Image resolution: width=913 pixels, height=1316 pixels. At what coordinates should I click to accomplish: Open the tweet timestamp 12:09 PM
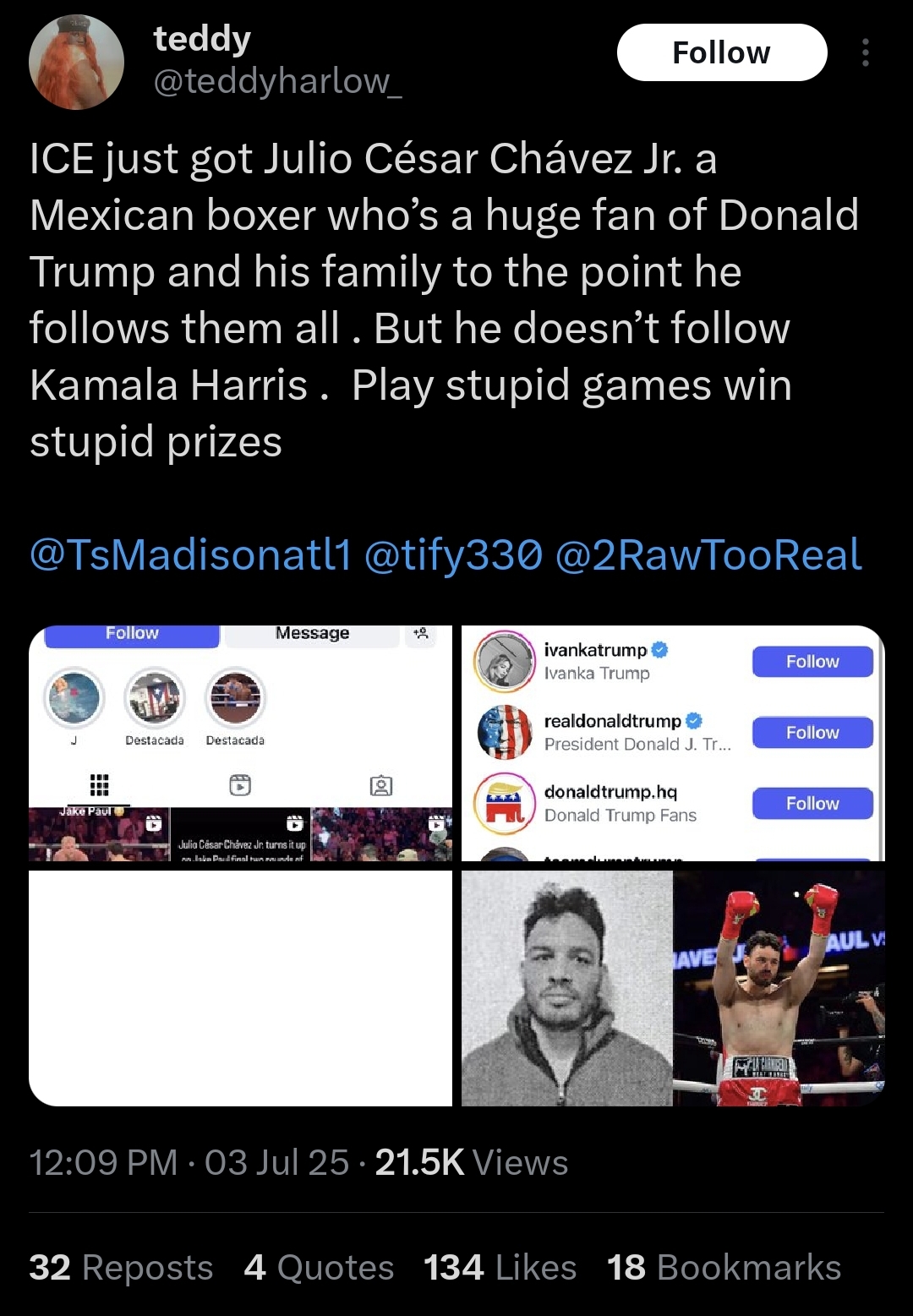click(x=103, y=1162)
